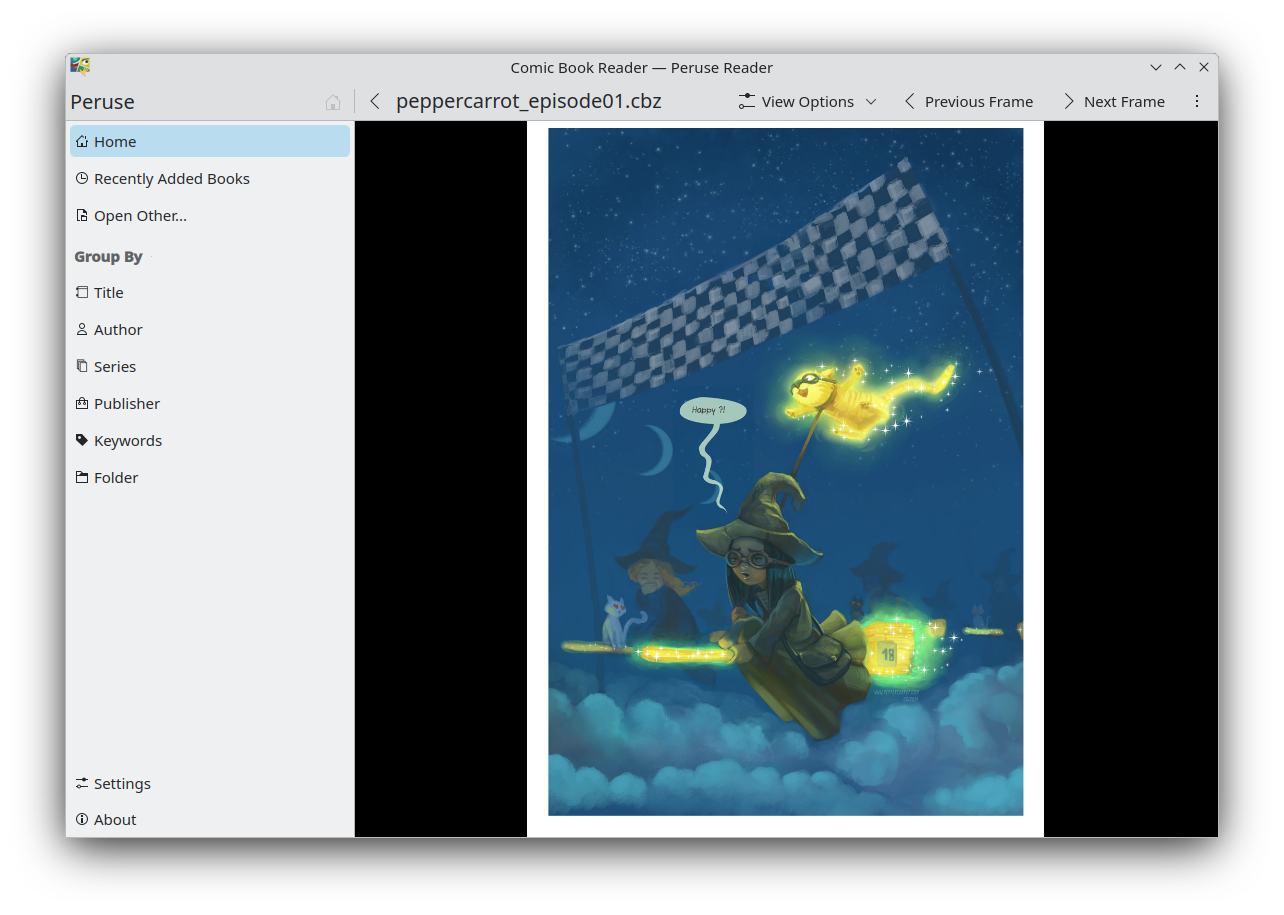
Task: Open the About page
Action: (115, 820)
